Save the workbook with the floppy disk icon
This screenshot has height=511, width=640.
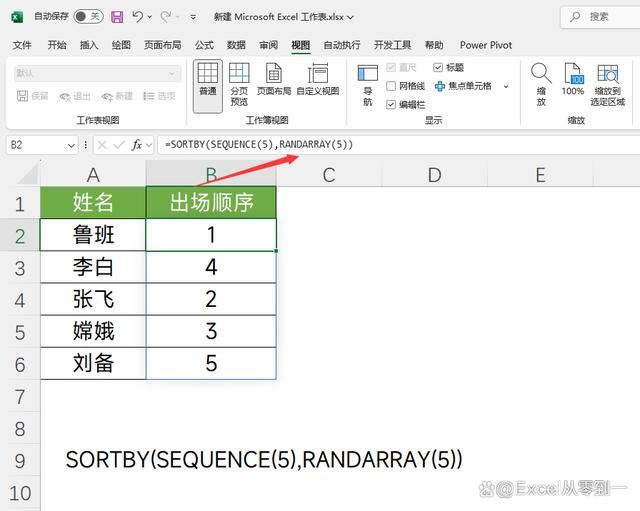pyautogui.click(x=117, y=17)
